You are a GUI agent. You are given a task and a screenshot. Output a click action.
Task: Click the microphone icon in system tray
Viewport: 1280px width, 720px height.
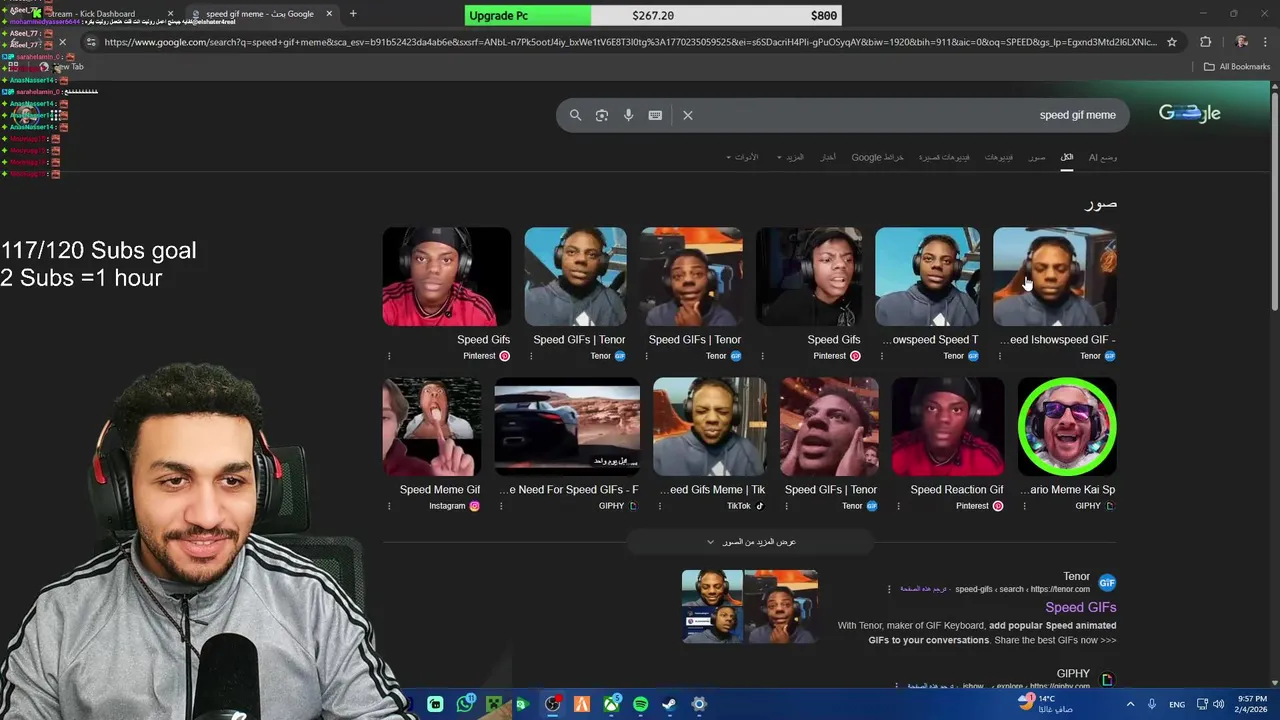(x=1151, y=704)
